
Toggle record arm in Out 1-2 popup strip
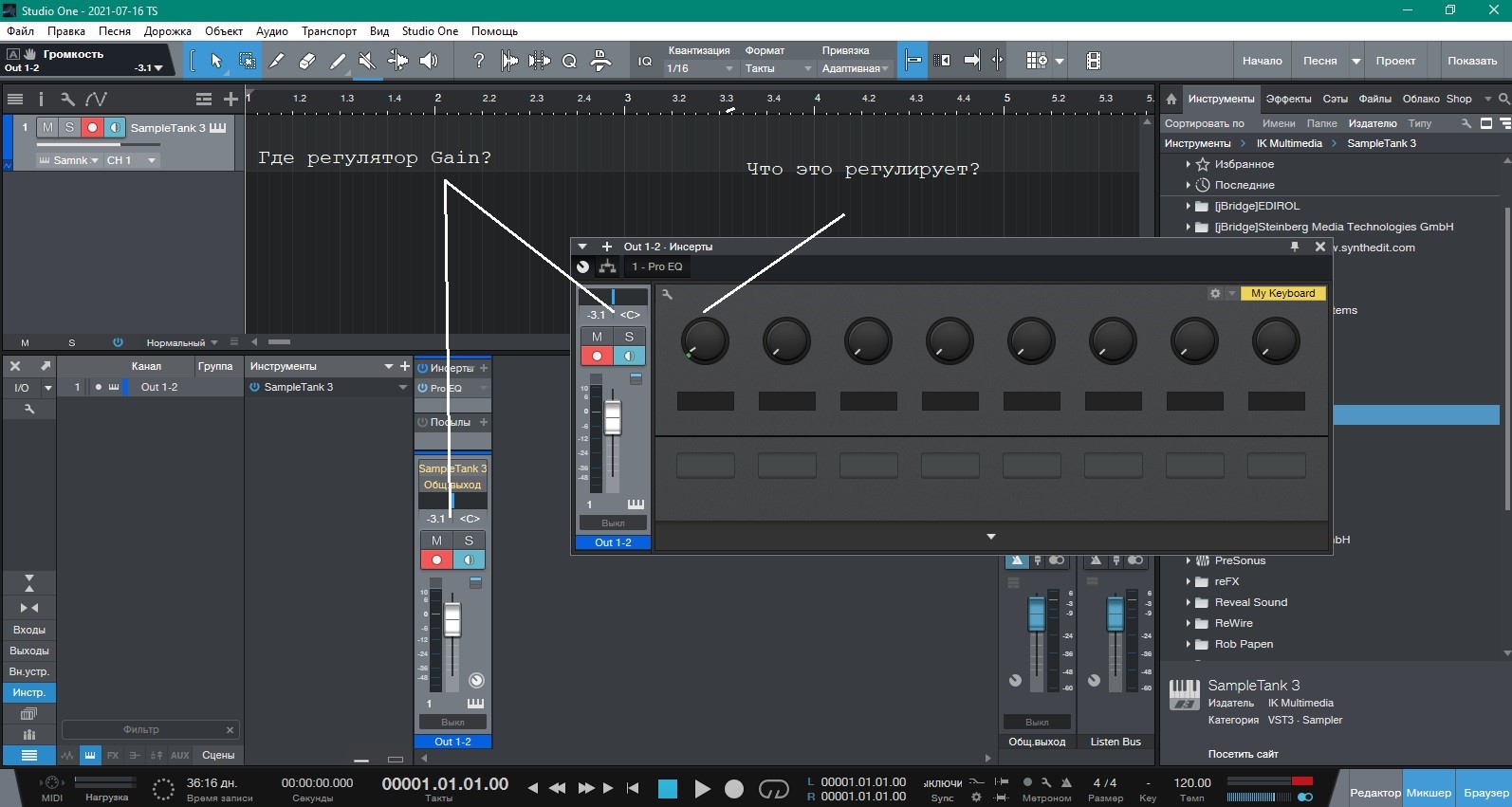pyautogui.click(x=597, y=356)
